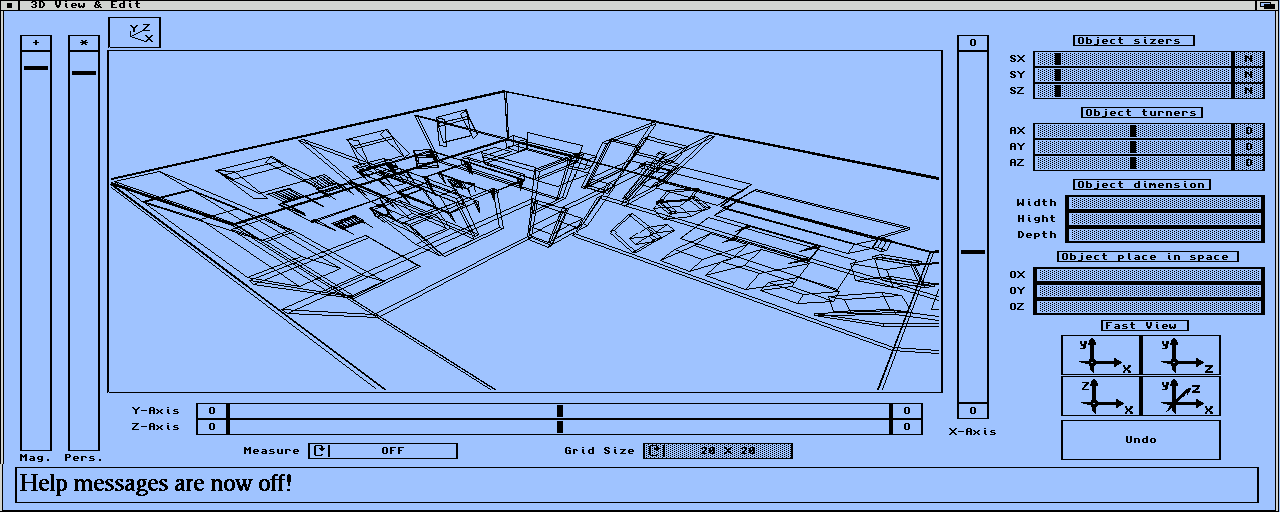Viewport: 1280px width, 512px height.
Task: Click the AZ object turner slider
Action: coord(1132,163)
